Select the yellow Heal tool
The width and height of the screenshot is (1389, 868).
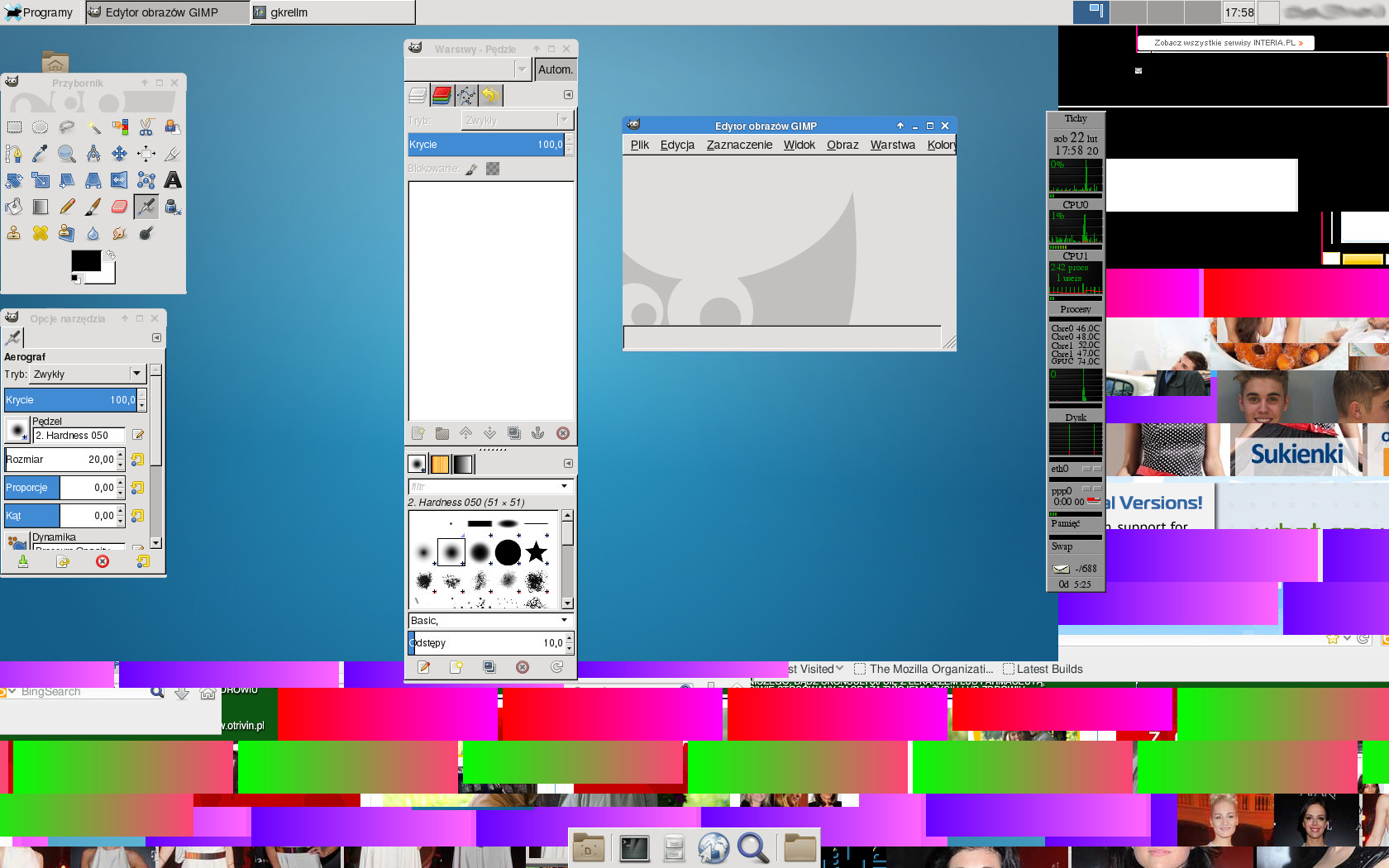click(40, 233)
